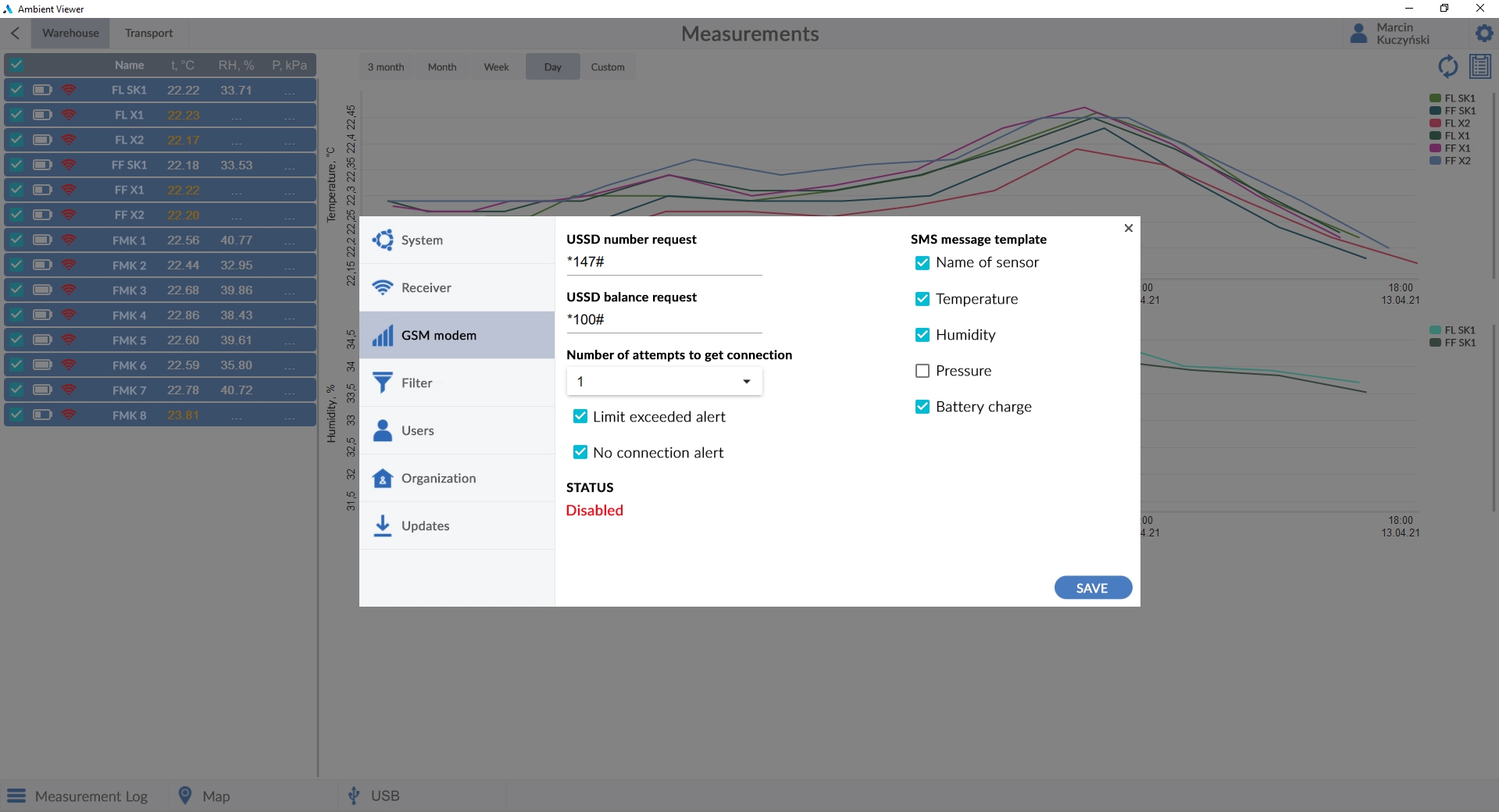Click the FF SK1 legend color swatch
The height and width of the screenshot is (812, 1499).
point(1435,110)
